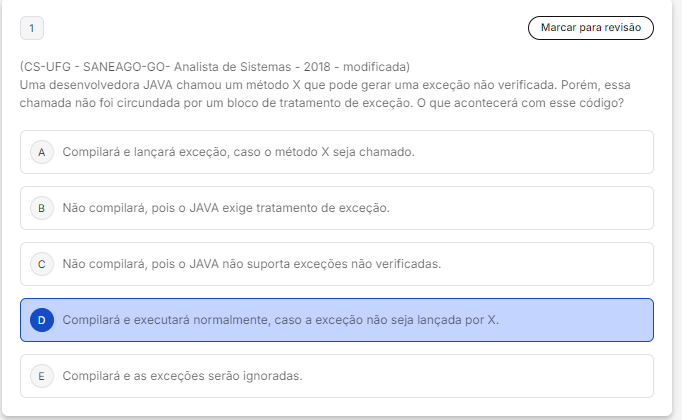Screen dimensions: 682x420
Task: Click the highlighted letter D circle badge
Action: (x=41, y=320)
